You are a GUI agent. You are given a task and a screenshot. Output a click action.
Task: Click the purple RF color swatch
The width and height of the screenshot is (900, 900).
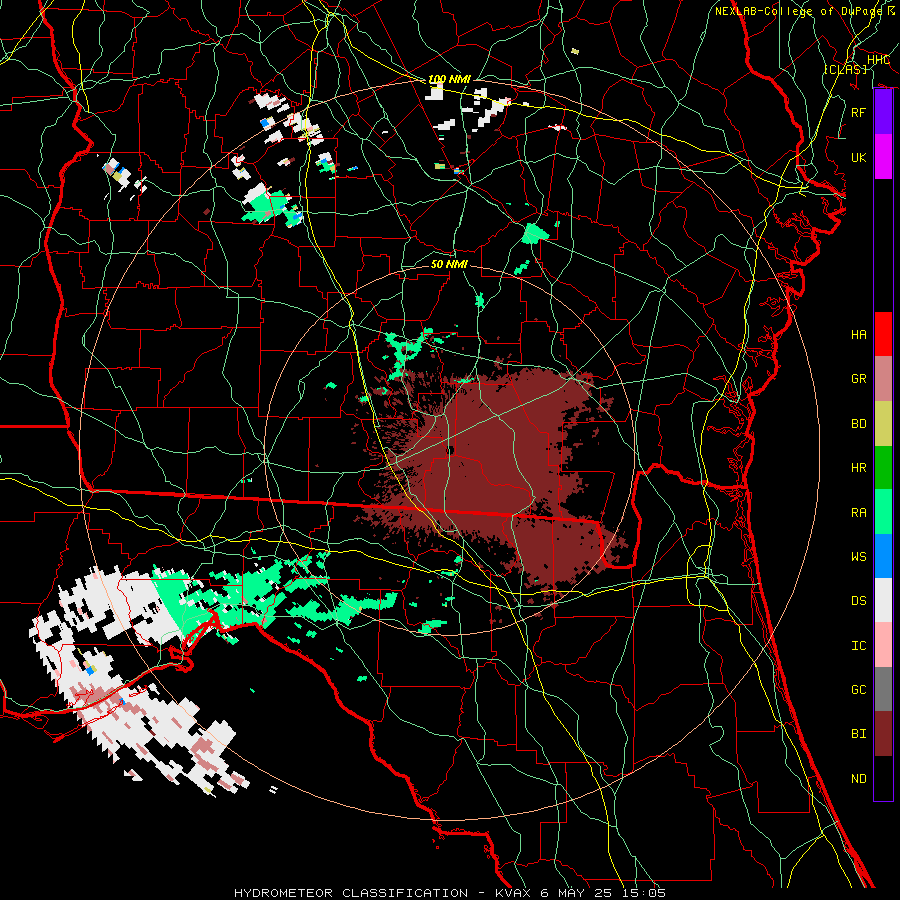click(883, 112)
